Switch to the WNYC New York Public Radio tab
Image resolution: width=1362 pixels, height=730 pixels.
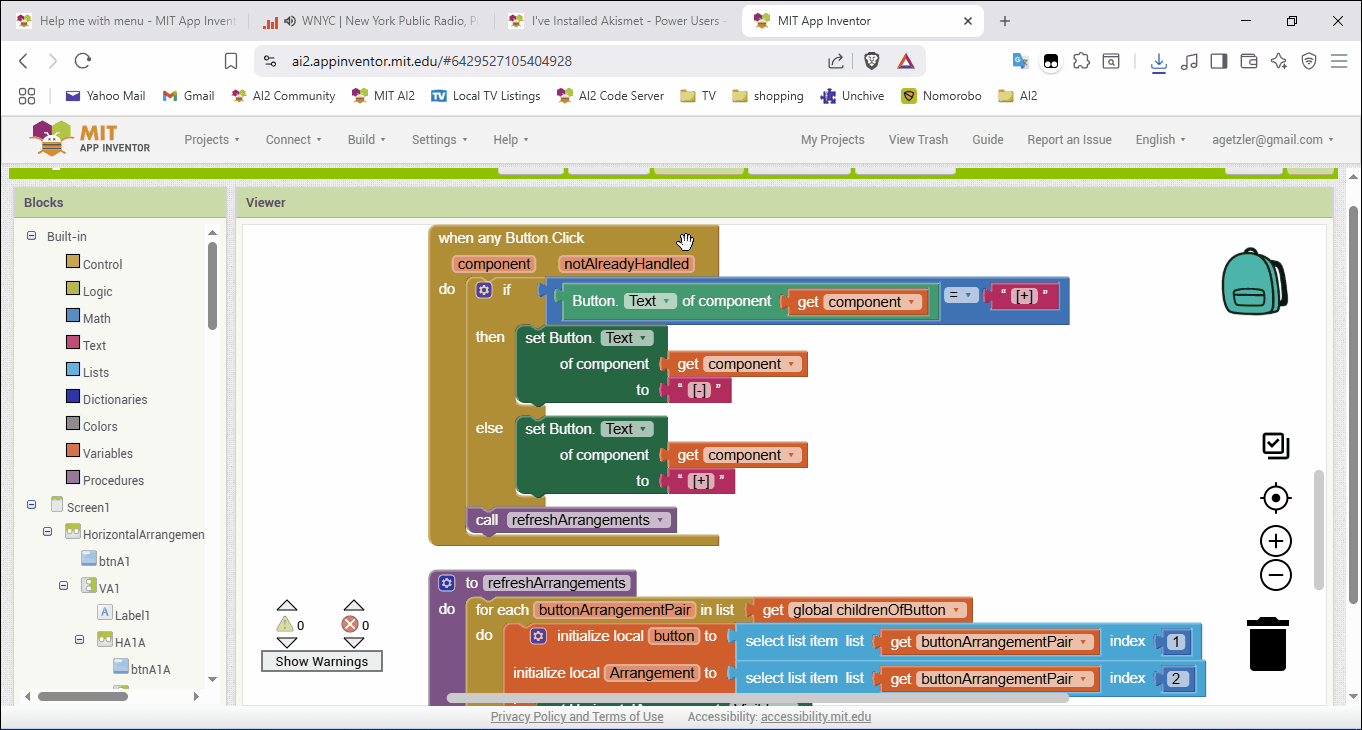coord(371,21)
